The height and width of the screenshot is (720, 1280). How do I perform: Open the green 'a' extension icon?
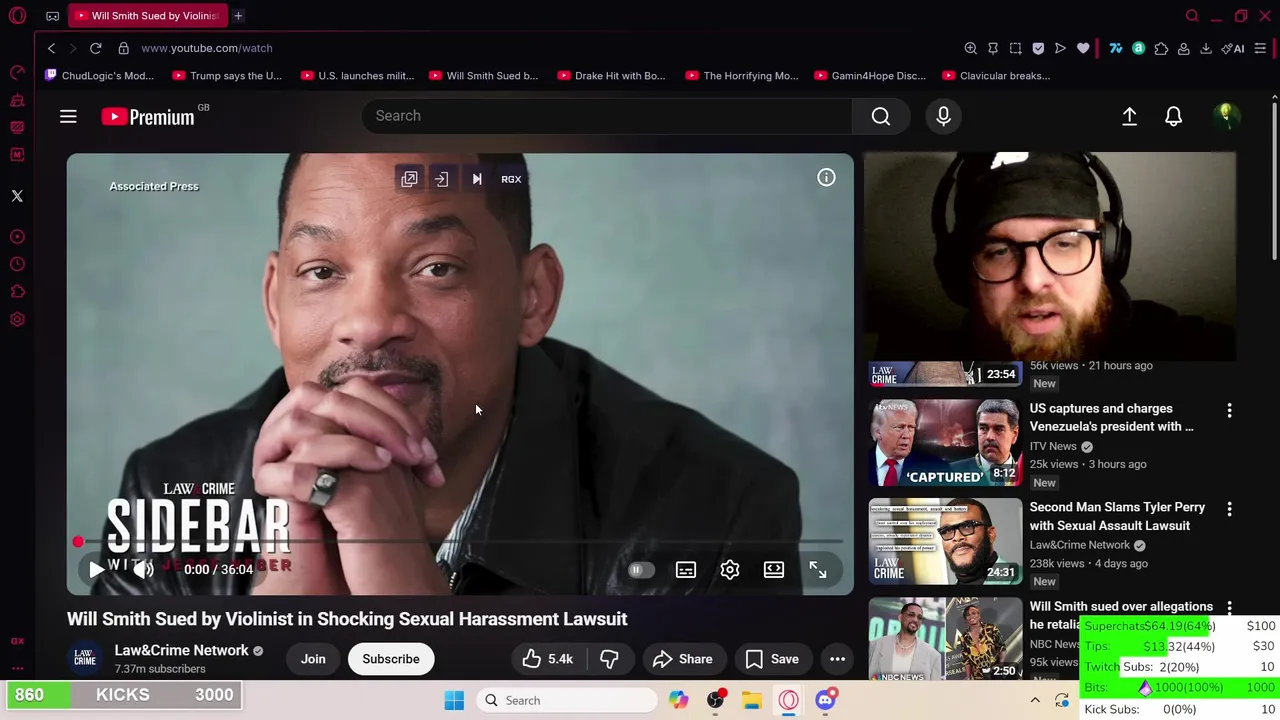(x=1138, y=48)
